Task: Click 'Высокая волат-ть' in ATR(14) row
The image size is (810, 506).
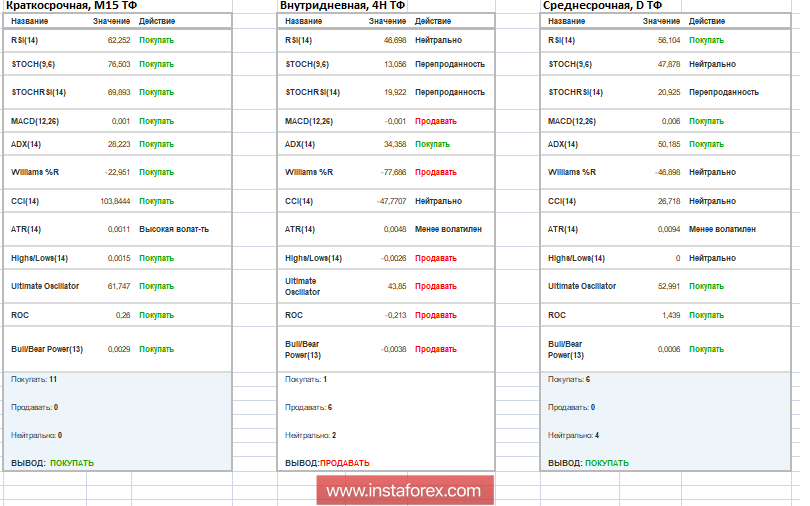Action: click(174, 229)
